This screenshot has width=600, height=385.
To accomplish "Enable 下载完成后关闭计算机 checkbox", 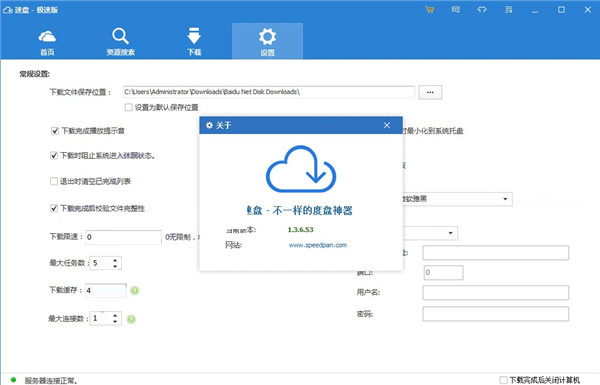I will pos(504,380).
